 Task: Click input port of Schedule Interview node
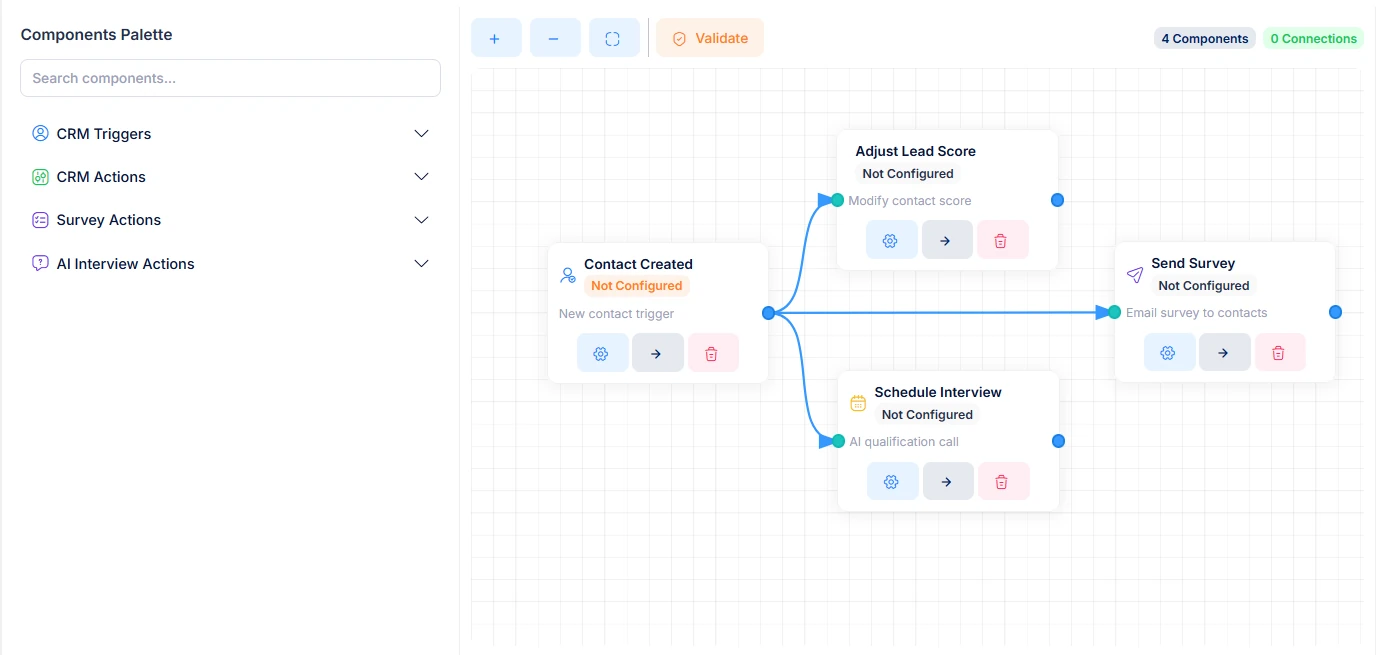pyautogui.click(x=838, y=441)
